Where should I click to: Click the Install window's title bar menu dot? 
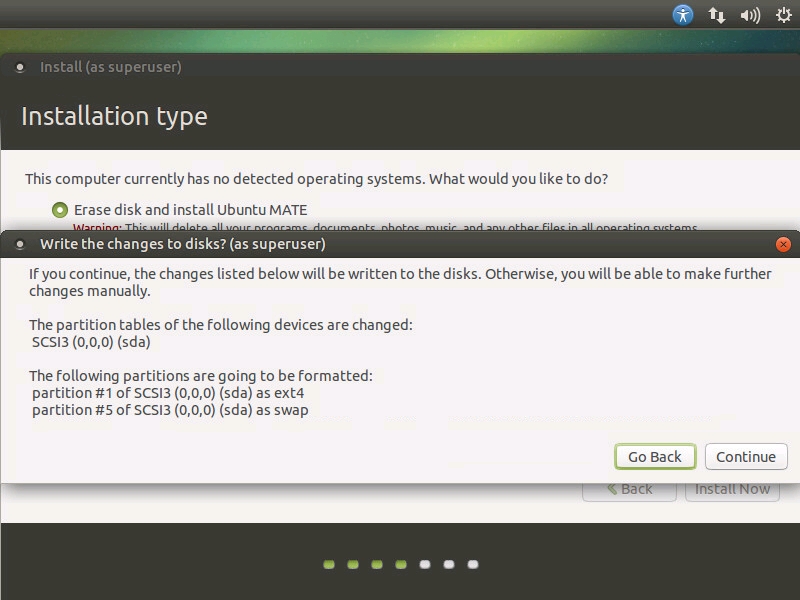click(x=20, y=67)
